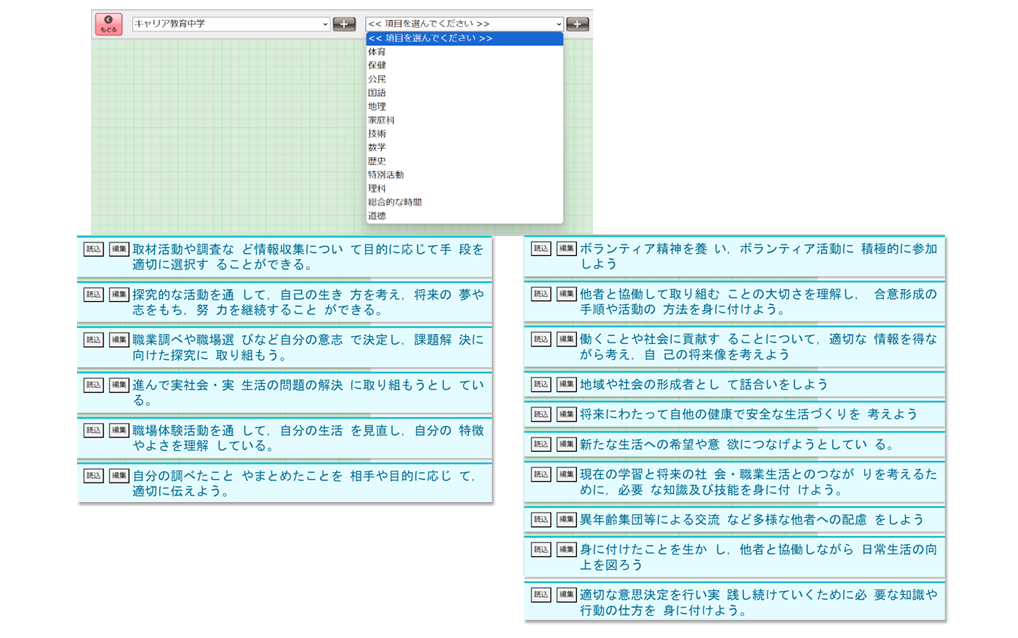Click 読込 icon for 取材活動や調査 item

pos(94,249)
